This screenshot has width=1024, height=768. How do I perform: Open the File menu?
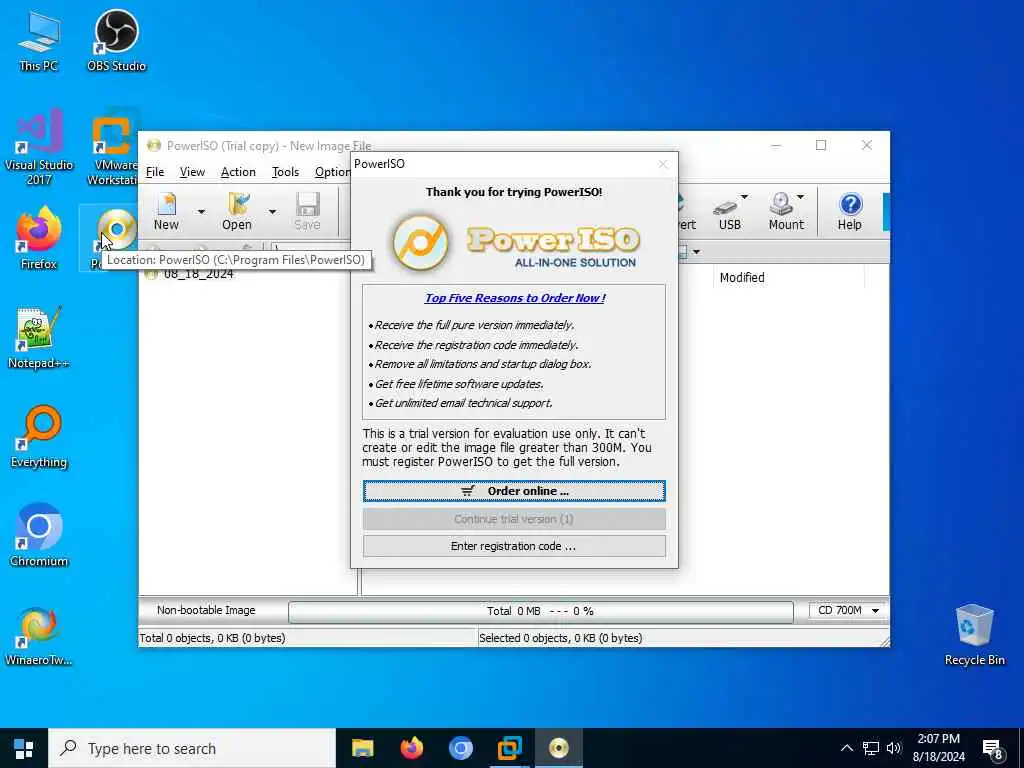[155, 172]
